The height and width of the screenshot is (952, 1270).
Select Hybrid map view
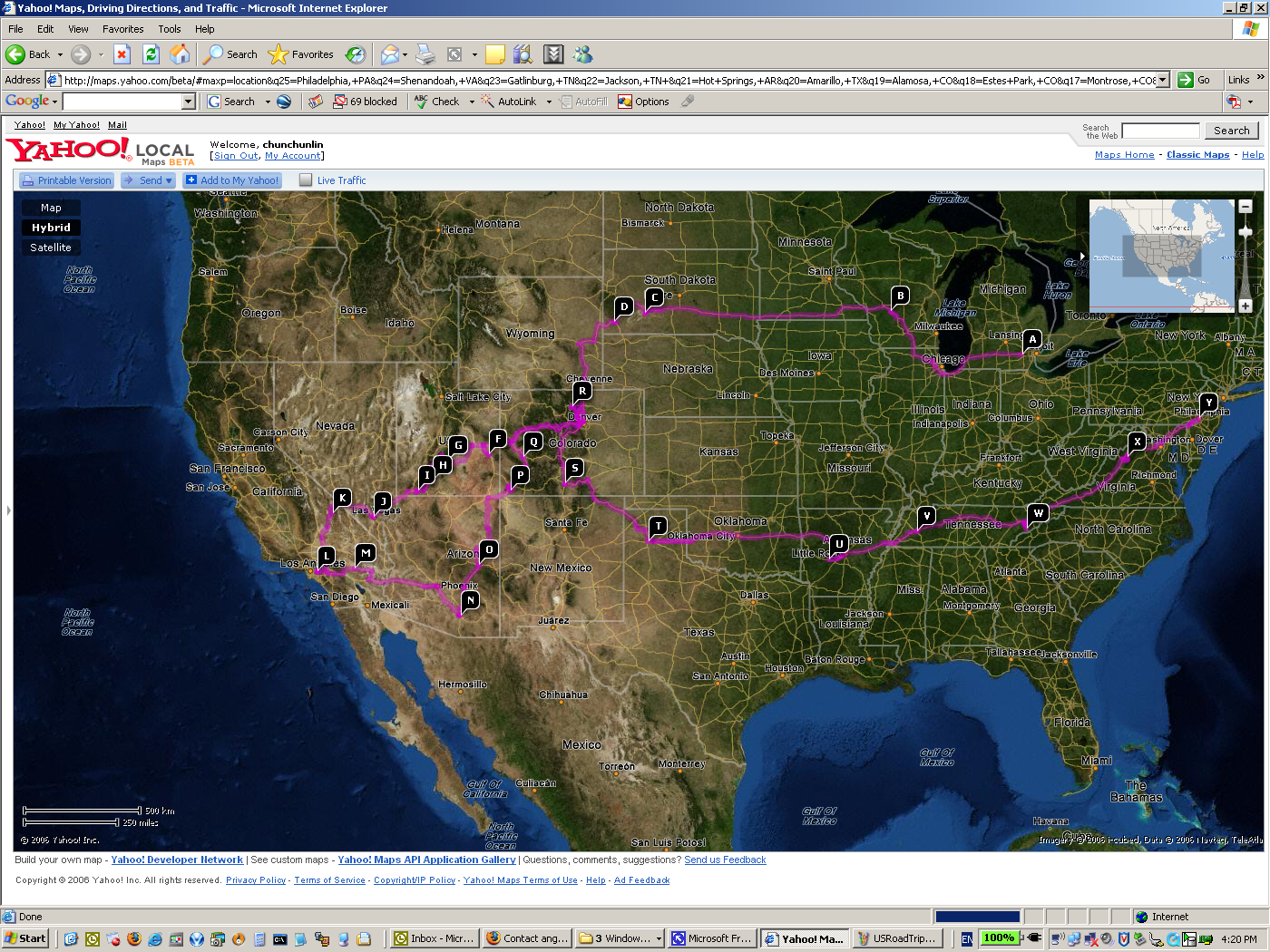click(x=51, y=228)
